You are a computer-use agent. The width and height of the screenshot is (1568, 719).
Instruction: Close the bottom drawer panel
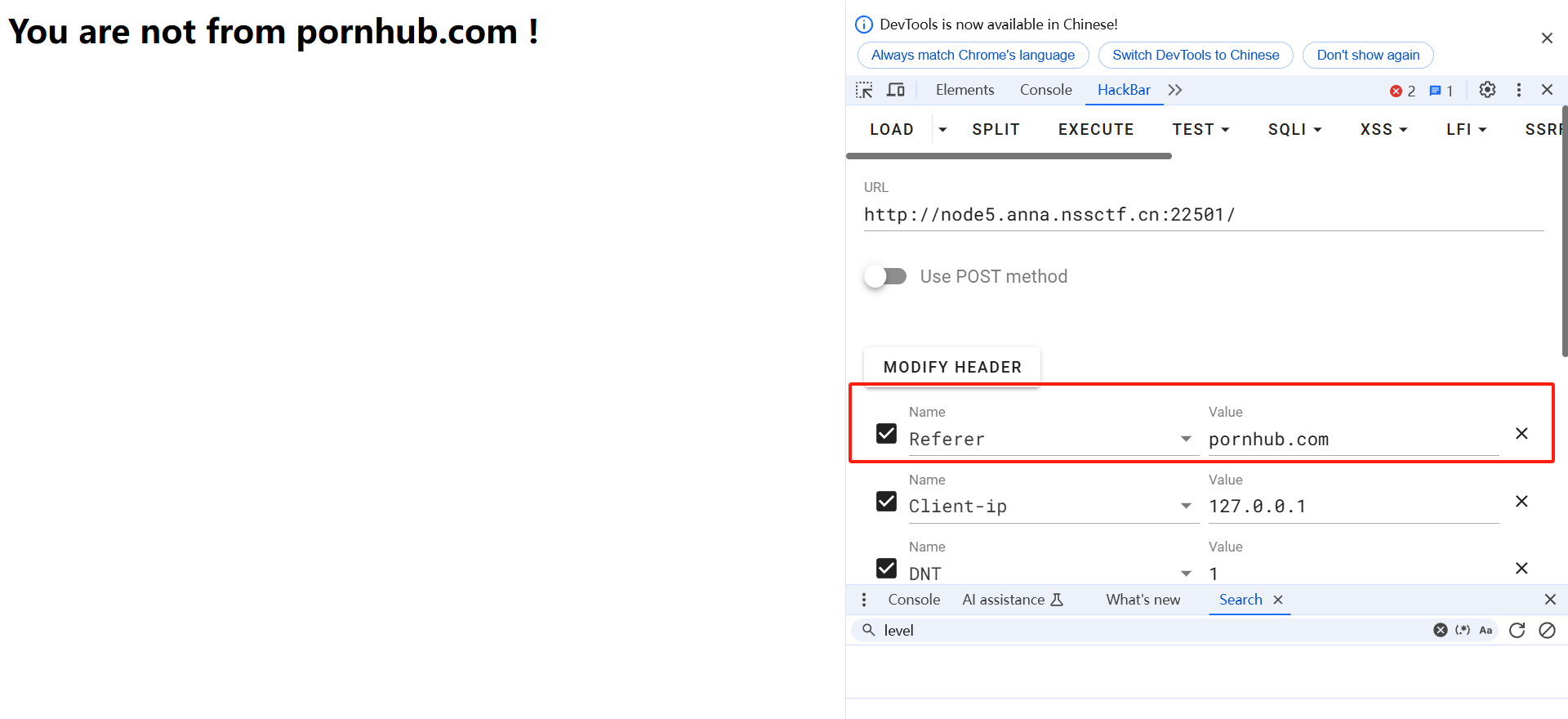click(x=1550, y=600)
